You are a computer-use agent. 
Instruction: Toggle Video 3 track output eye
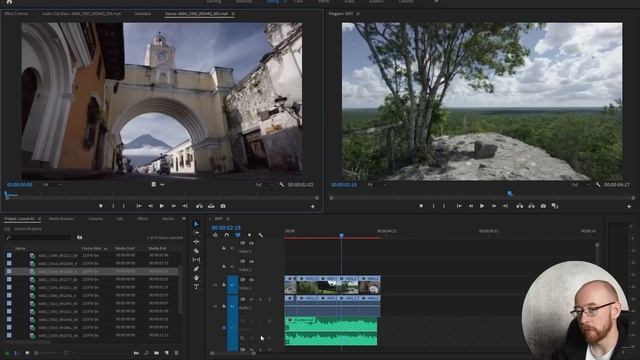pos(251,243)
